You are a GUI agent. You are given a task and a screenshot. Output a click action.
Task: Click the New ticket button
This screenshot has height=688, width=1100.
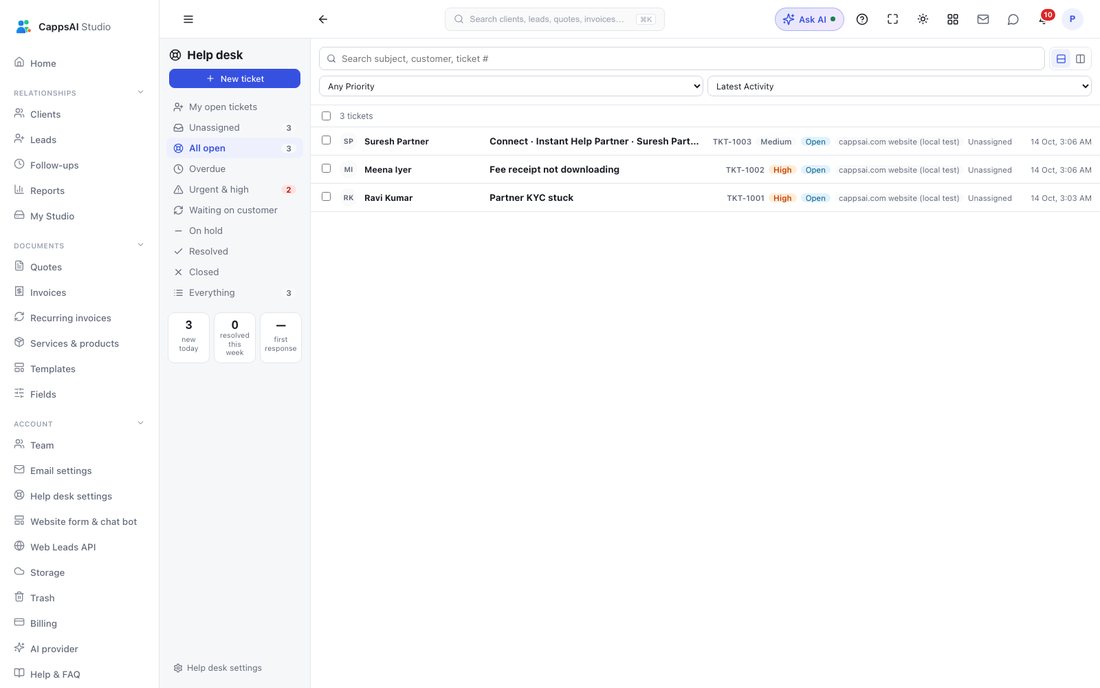pyautogui.click(x=234, y=79)
